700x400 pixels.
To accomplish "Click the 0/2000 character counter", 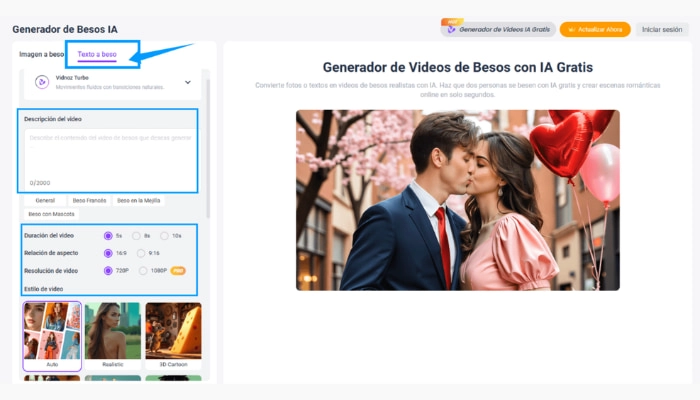I will [40, 183].
